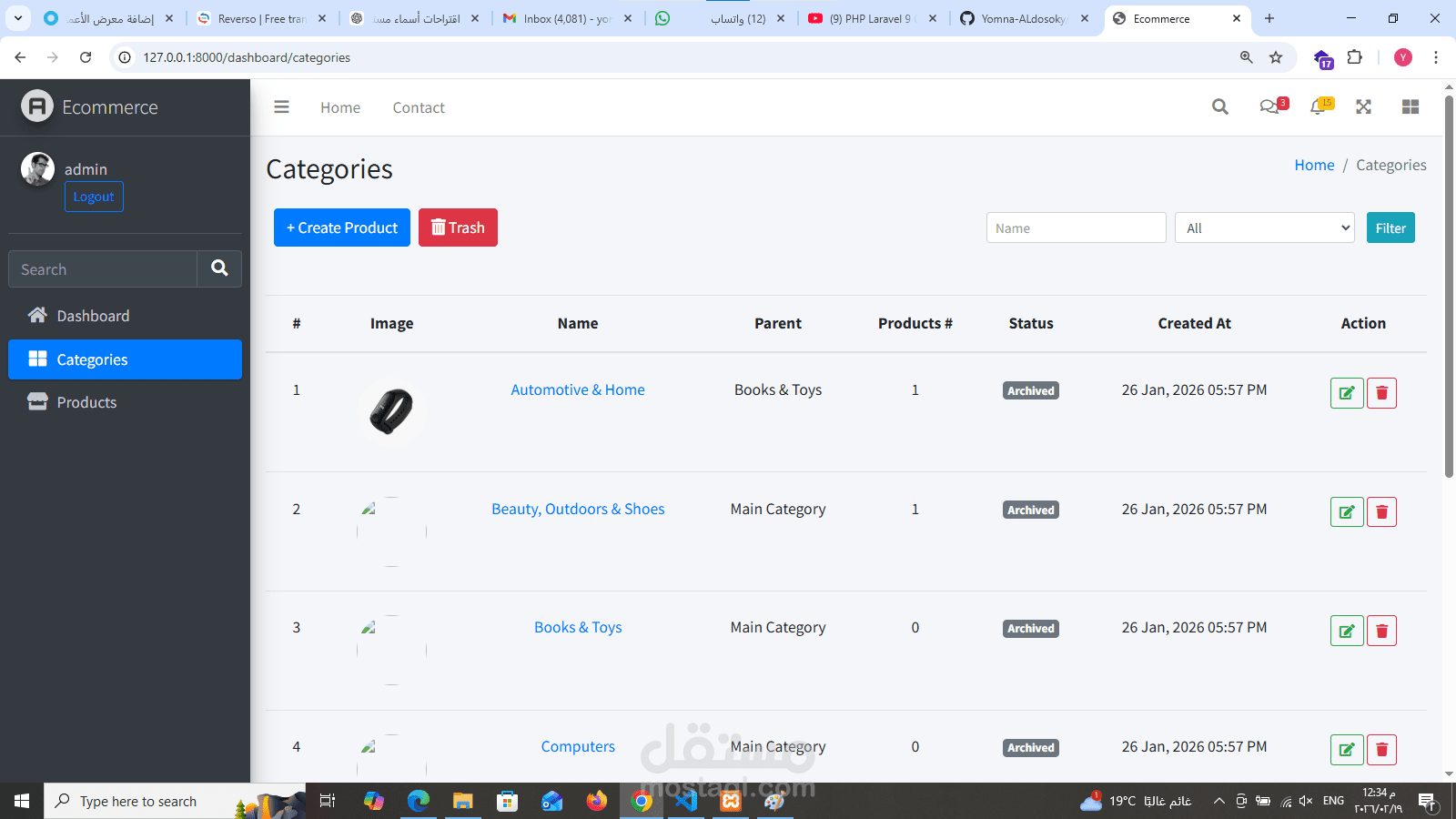Select Home from the top navigation
This screenshot has height=819, width=1456.
pyautogui.click(x=339, y=106)
